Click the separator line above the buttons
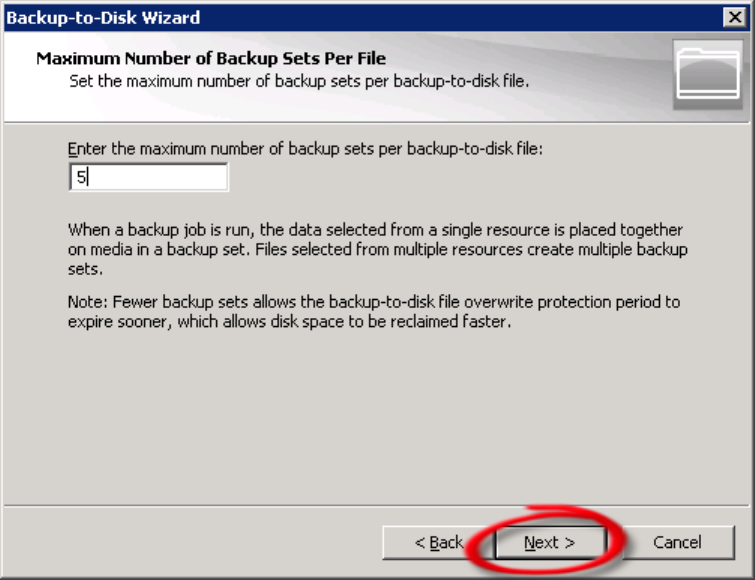This screenshot has width=755, height=580. coord(377,505)
